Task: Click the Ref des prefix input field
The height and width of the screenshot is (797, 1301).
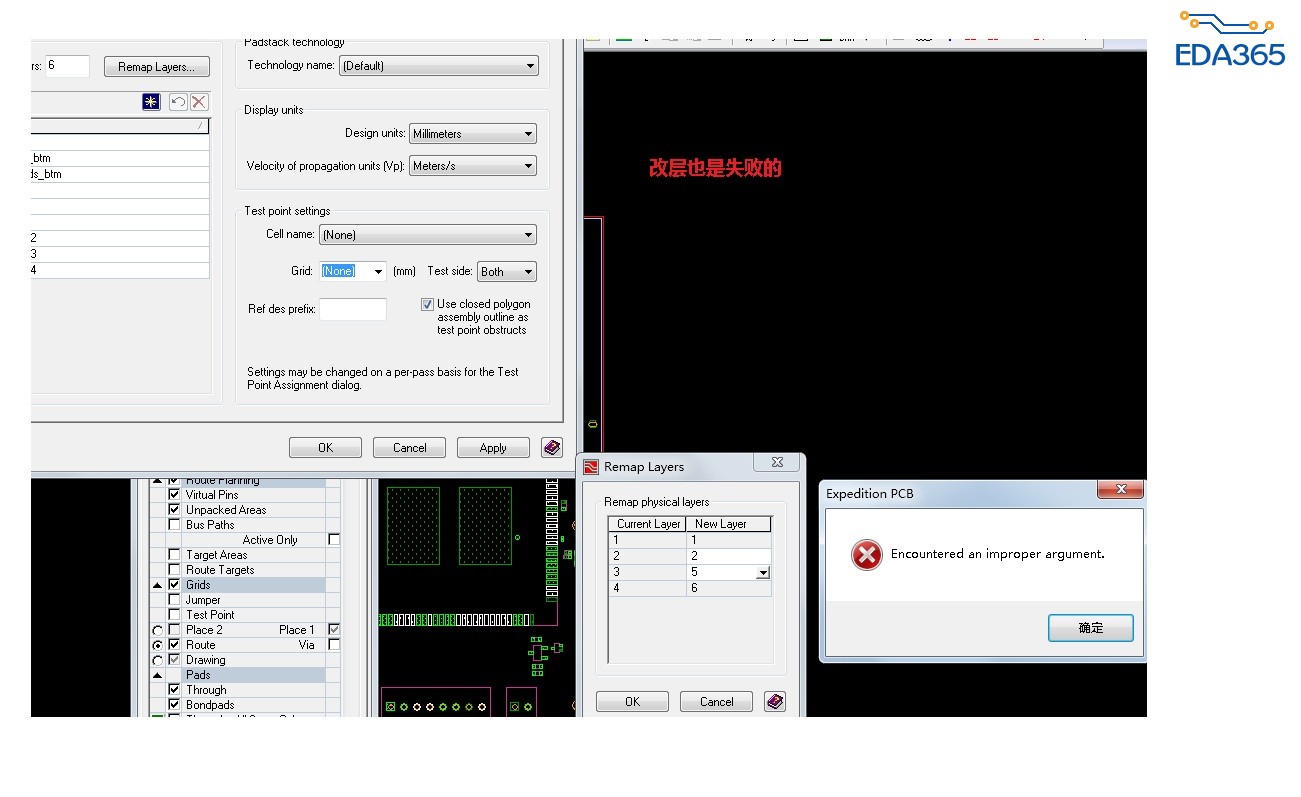Action: [352, 310]
